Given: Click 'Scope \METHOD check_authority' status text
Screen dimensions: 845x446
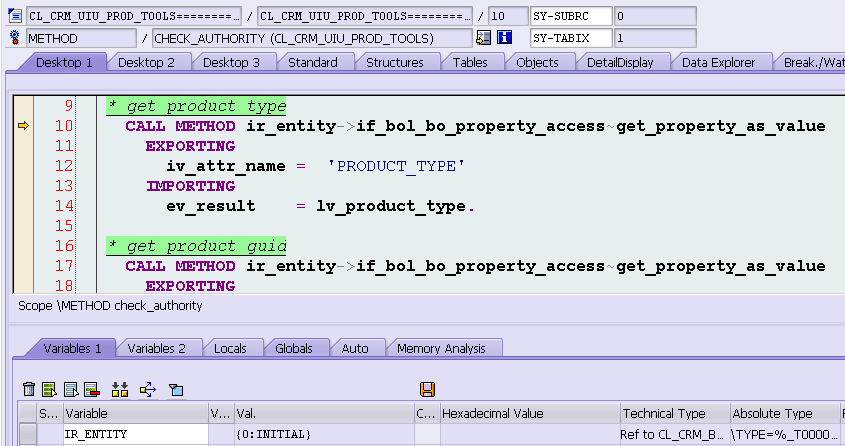Looking at the screenshot, I should 110,305.
